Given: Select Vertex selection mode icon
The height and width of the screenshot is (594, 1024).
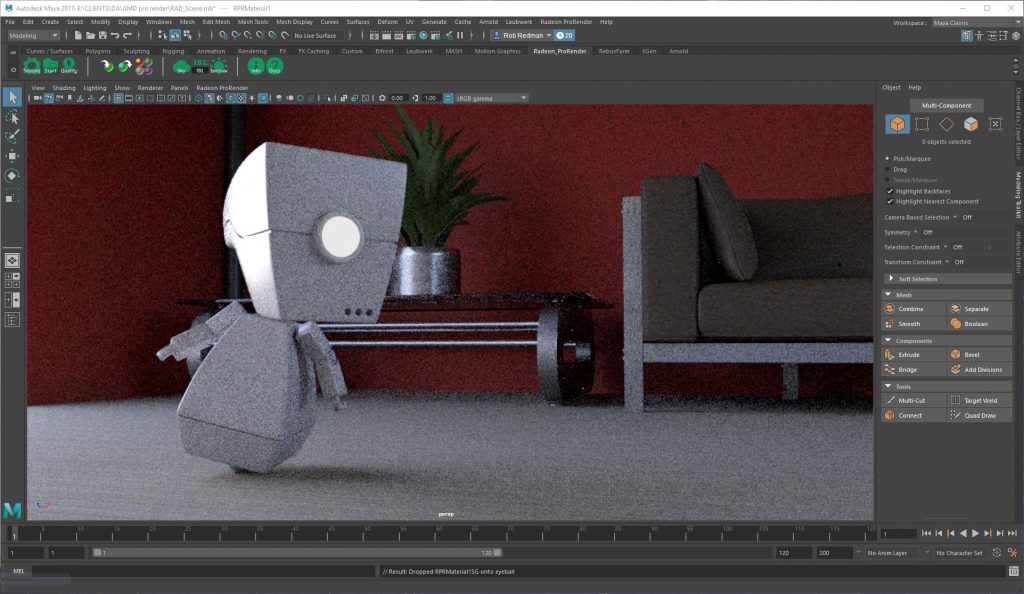Looking at the screenshot, I should [x=921, y=124].
